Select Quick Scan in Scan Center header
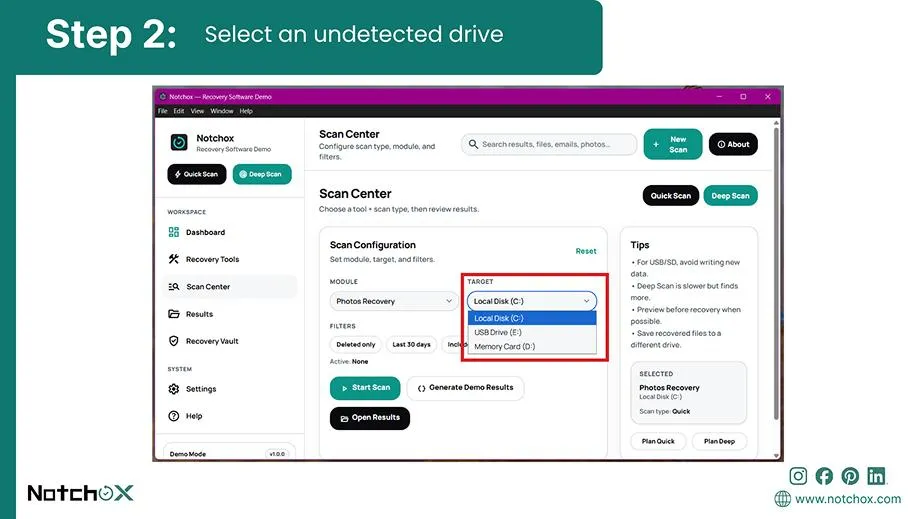The height and width of the screenshot is (519, 922). tap(670, 196)
